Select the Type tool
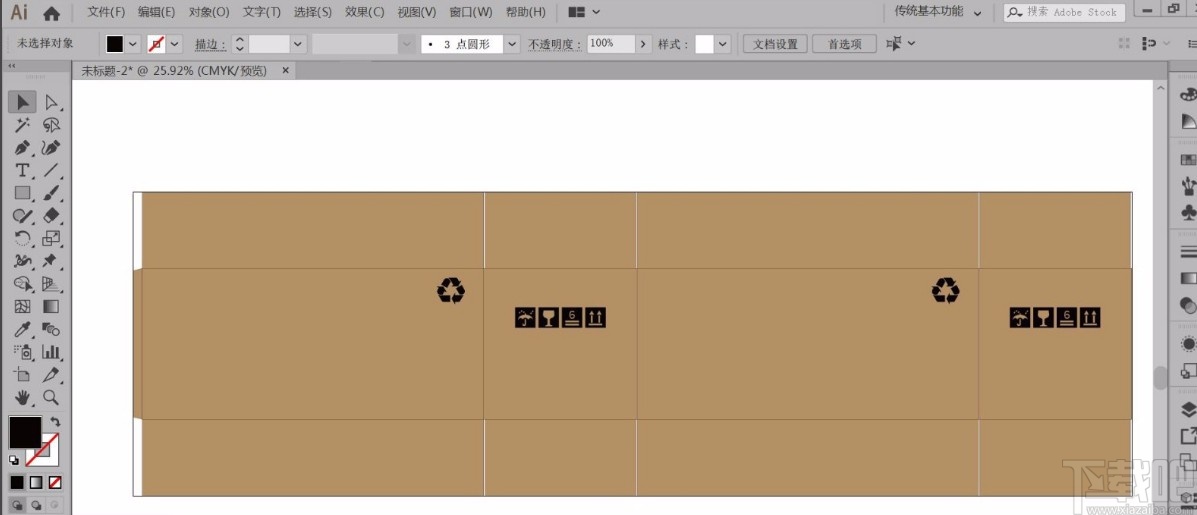The image size is (1197, 515). (22, 169)
